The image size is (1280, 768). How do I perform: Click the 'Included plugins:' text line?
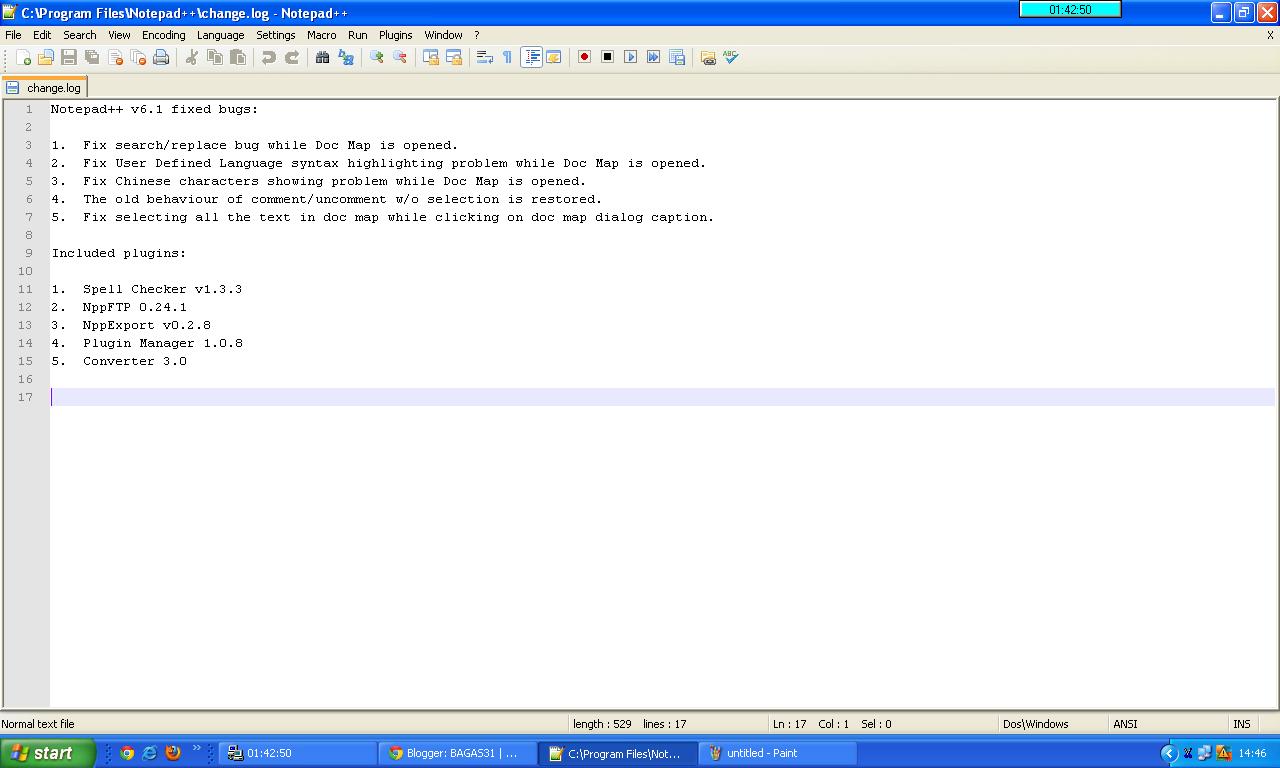pos(119,253)
